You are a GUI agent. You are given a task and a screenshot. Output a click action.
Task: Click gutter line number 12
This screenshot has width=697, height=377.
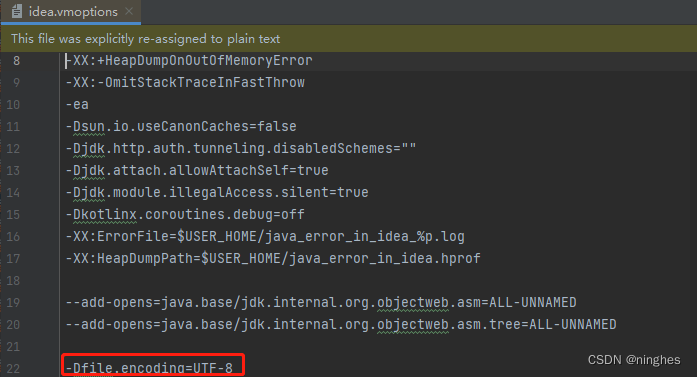point(13,148)
